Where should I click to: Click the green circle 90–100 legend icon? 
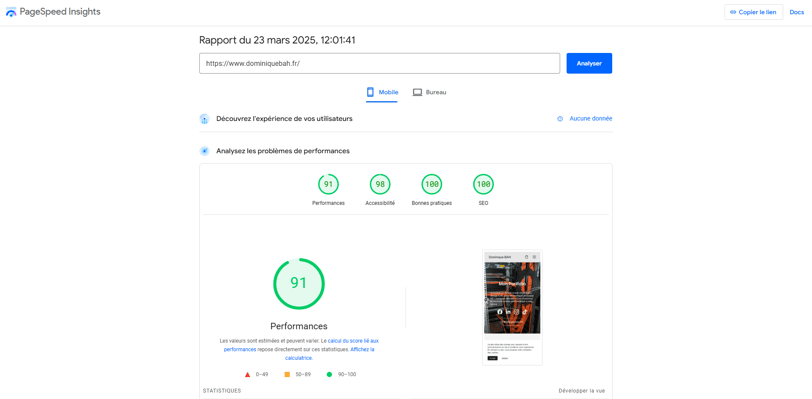click(x=329, y=374)
